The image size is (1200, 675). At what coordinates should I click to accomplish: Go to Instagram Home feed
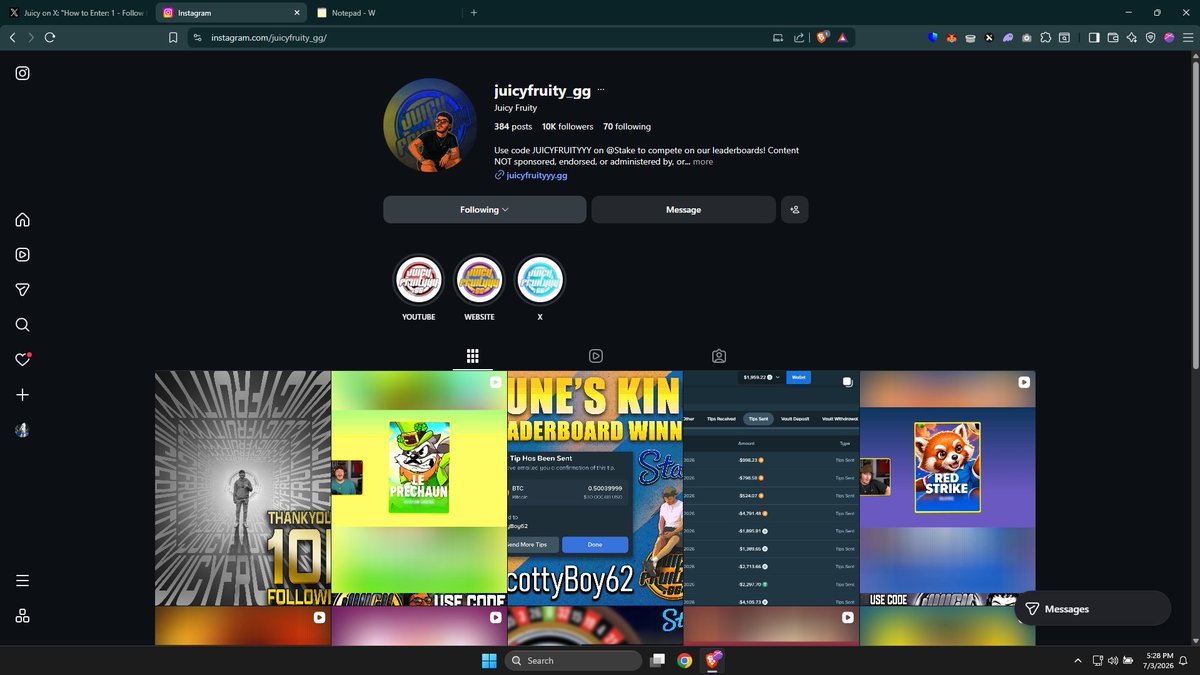22,220
